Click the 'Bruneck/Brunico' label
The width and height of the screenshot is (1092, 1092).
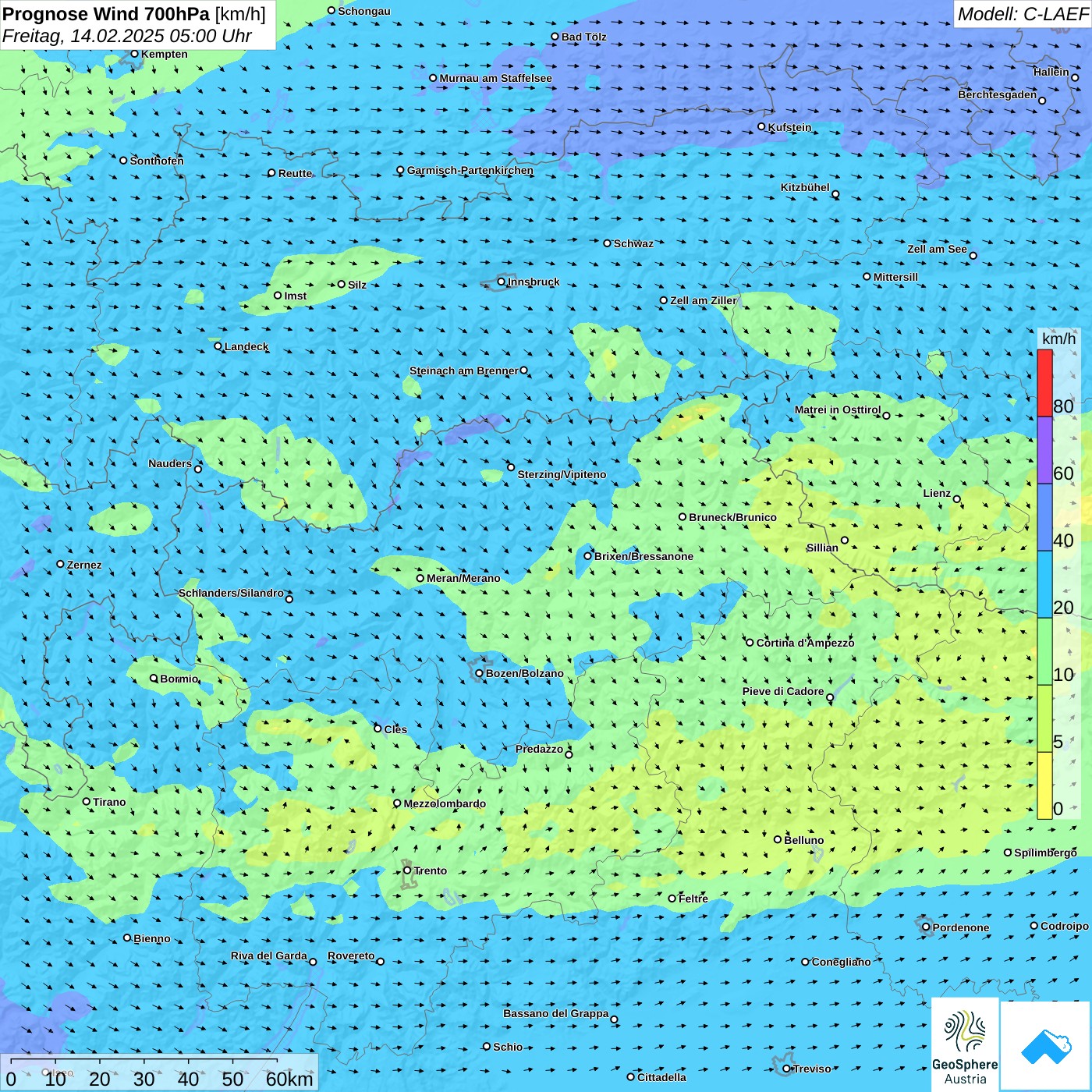tap(733, 517)
